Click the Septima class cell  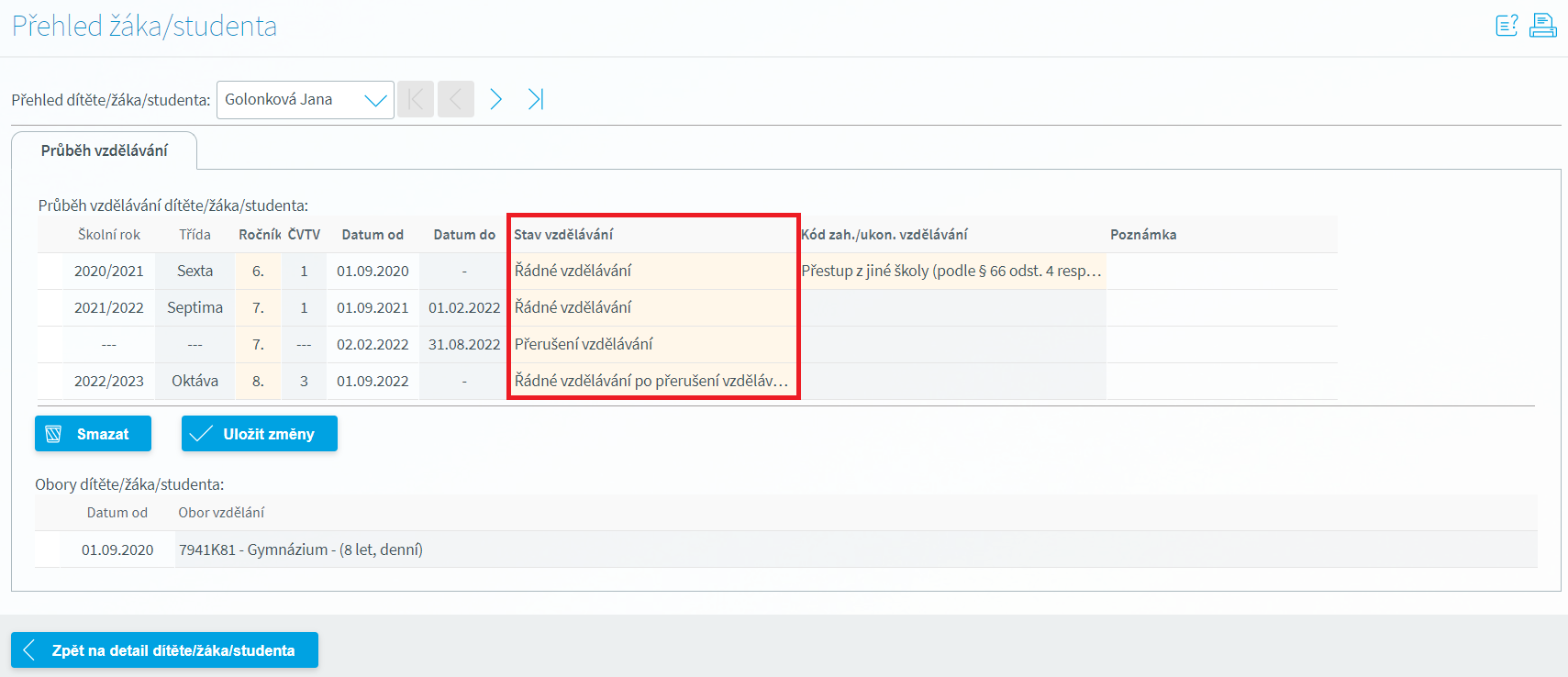pos(195,308)
